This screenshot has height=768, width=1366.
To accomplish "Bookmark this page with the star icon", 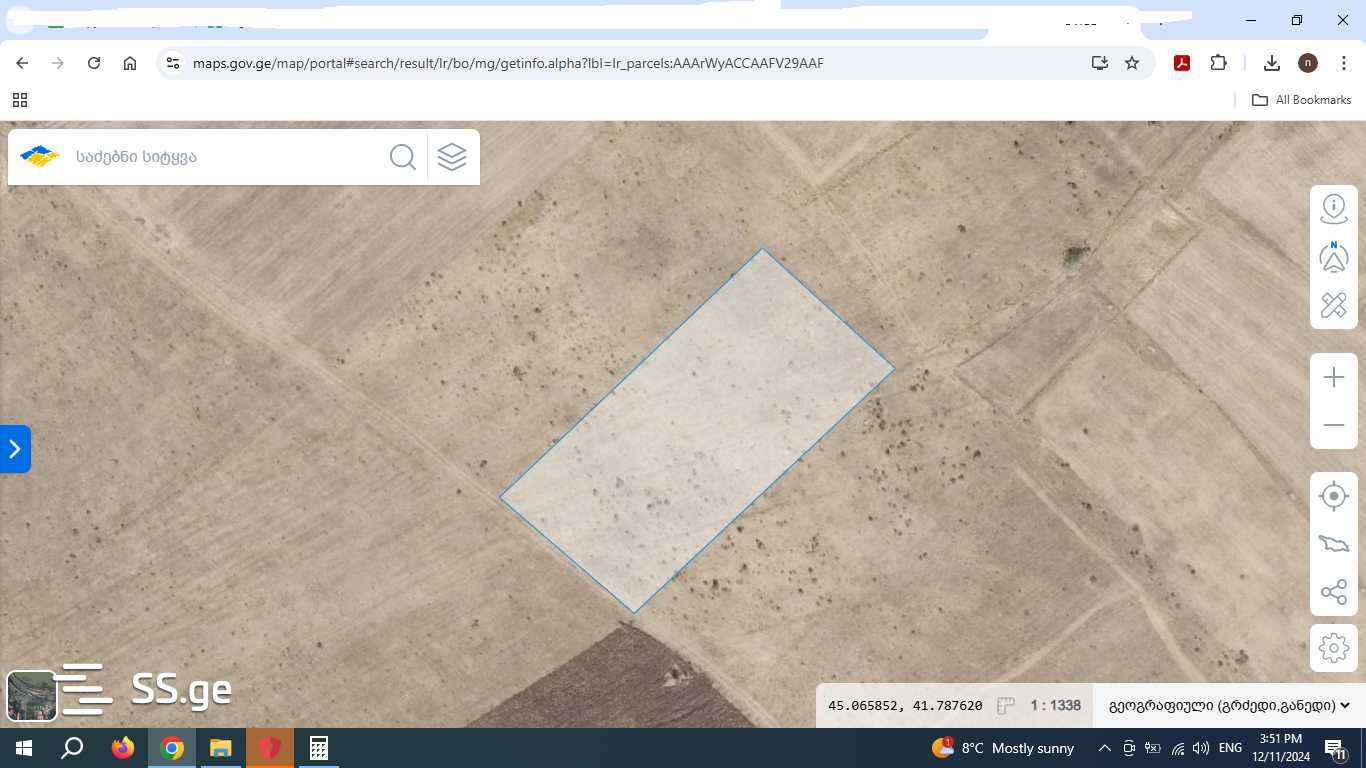I will 1132,63.
